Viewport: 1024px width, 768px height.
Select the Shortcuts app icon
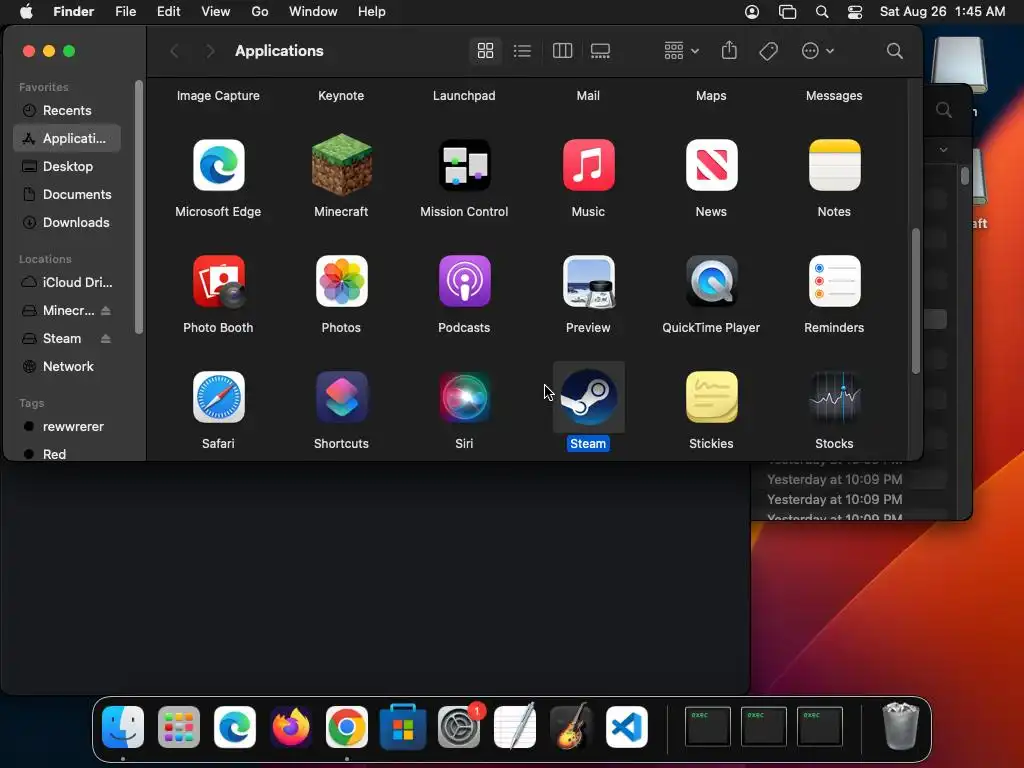click(x=342, y=397)
